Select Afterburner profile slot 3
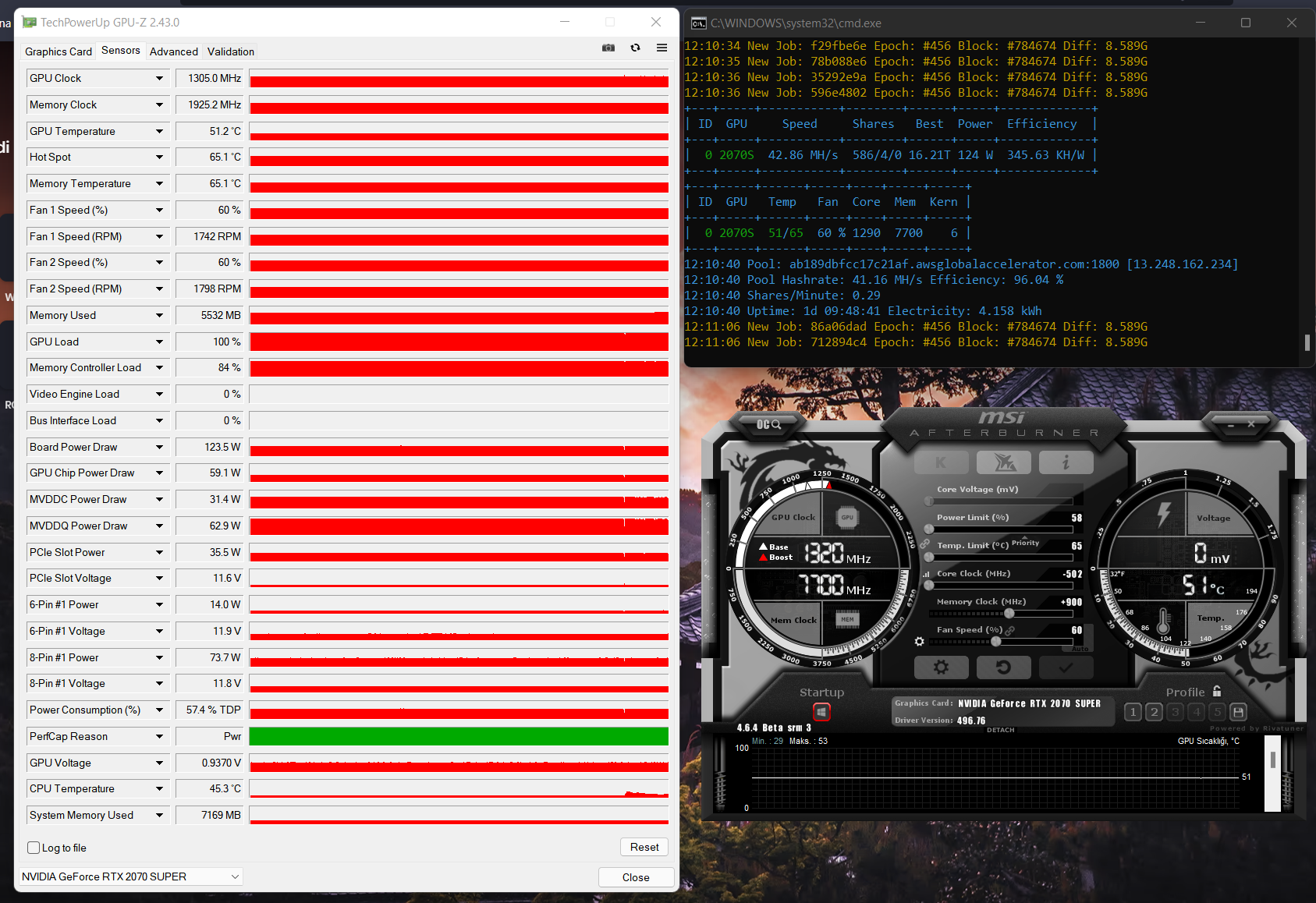The image size is (1316, 903). point(1176,712)
